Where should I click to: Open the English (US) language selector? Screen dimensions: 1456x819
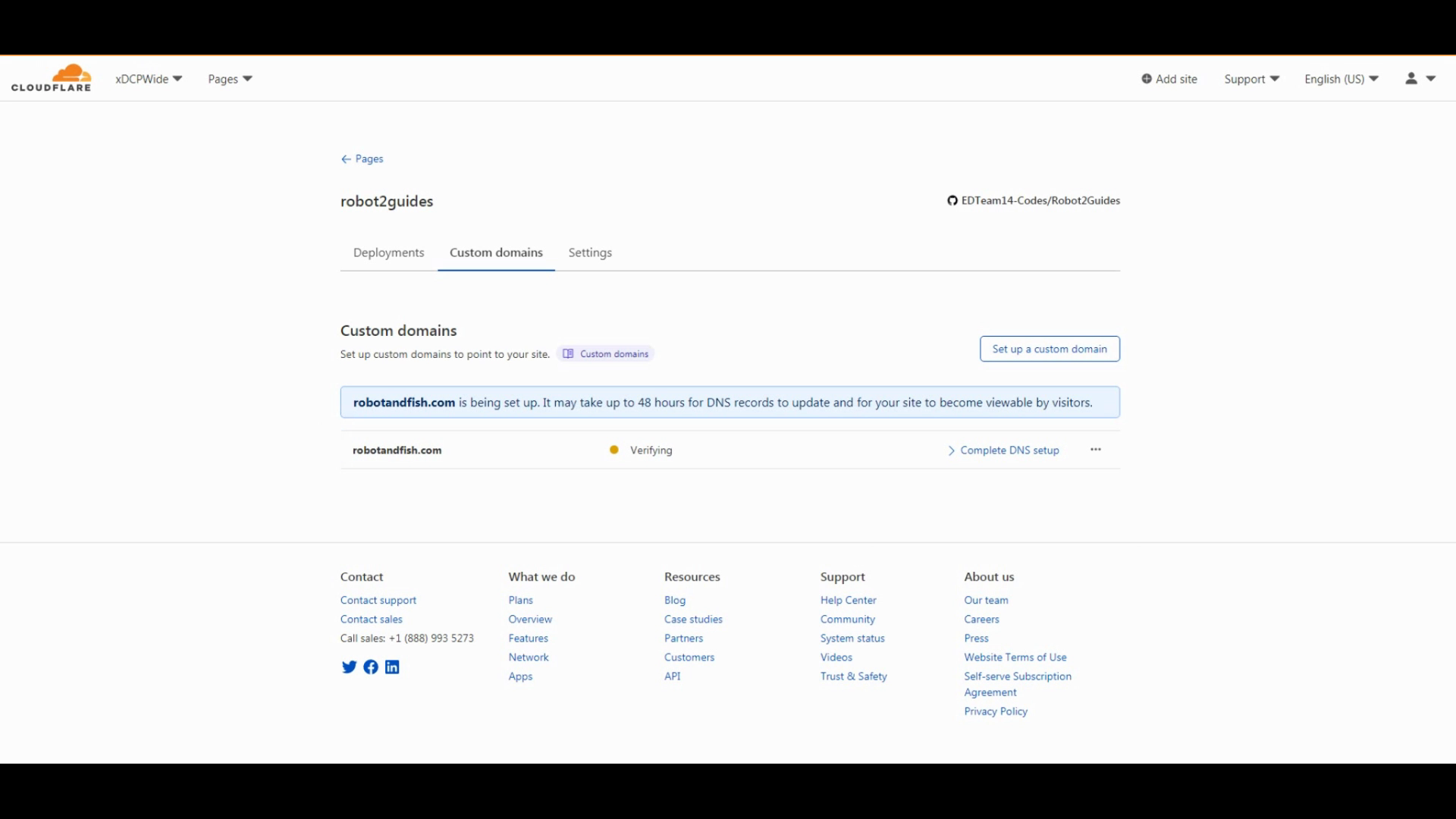[1341, 79]
